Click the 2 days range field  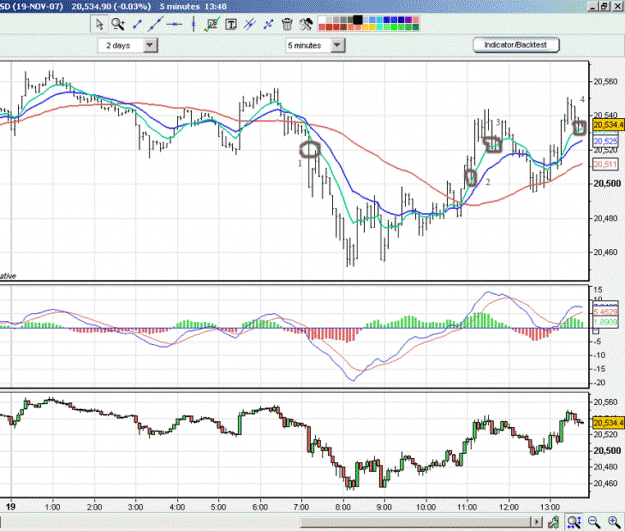(121, 45)
